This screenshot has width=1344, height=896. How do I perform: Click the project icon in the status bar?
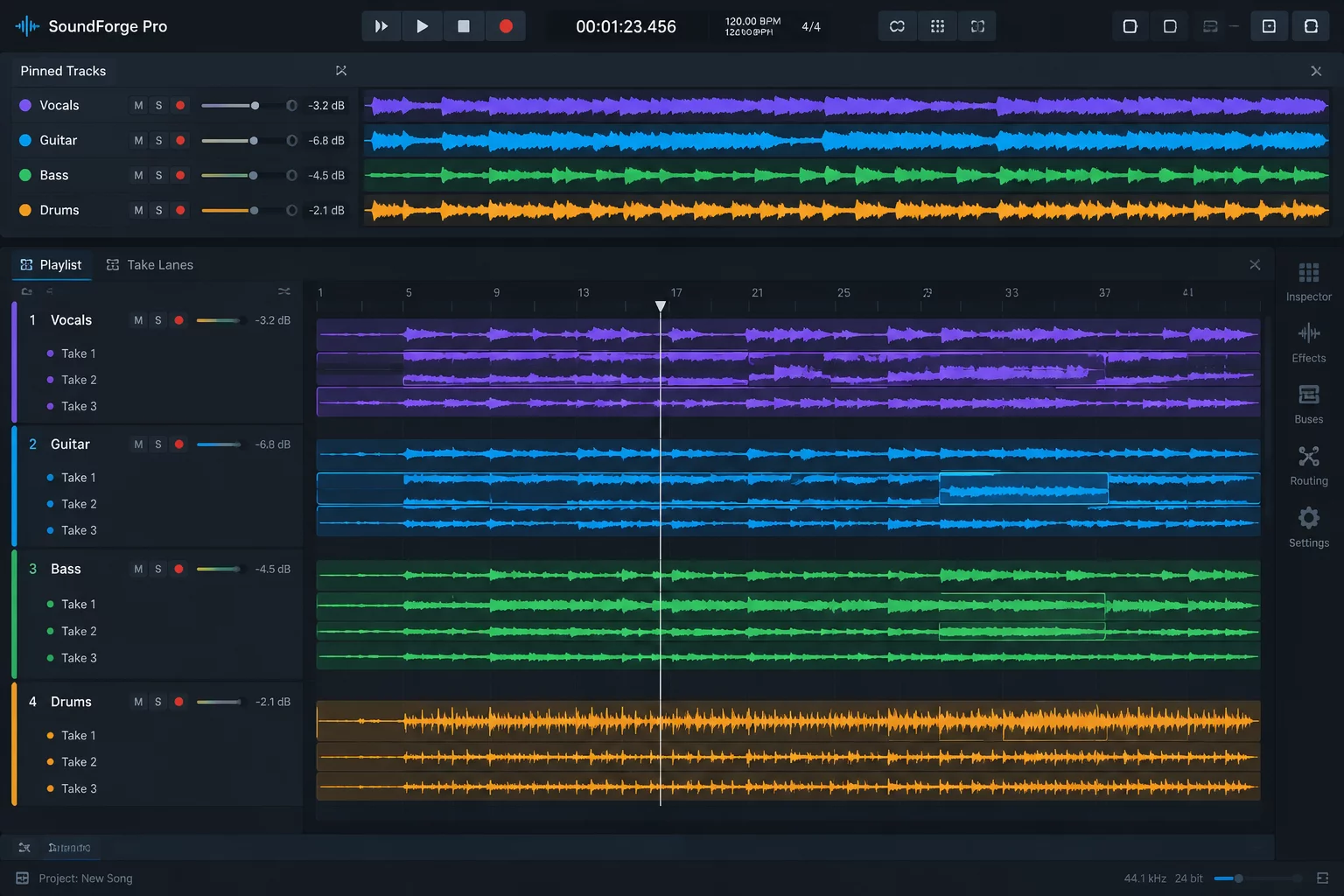click(23, 878)
